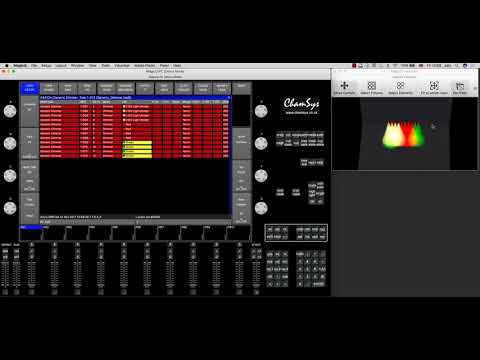The width and height of the screenshot is (480, 360).
Task: Click third encoder wheel on left side
Action: tap(10, 176)
